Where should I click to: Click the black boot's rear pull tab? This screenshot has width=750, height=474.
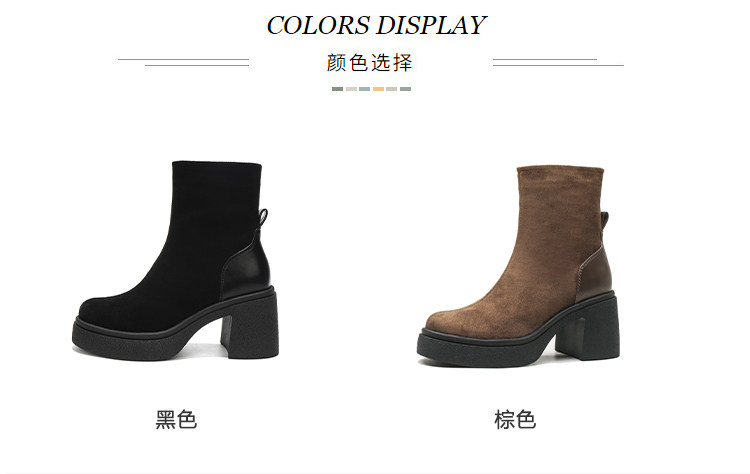pyautogui.click(x=264, y=219)
